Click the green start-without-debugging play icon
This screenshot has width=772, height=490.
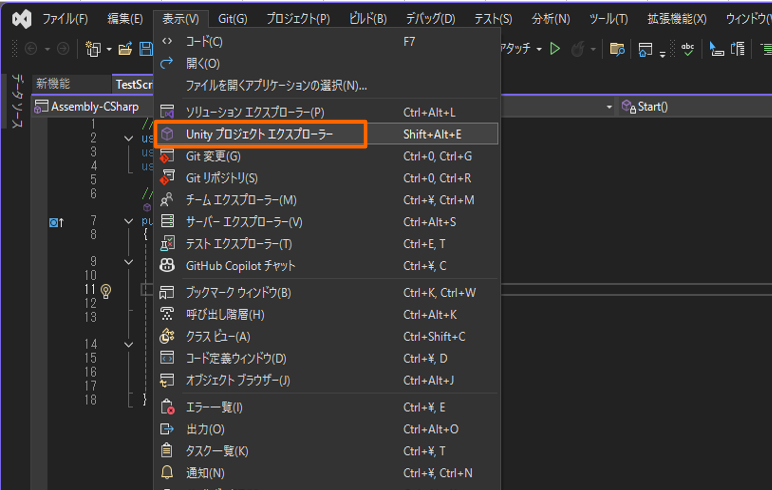click(555, 49)
